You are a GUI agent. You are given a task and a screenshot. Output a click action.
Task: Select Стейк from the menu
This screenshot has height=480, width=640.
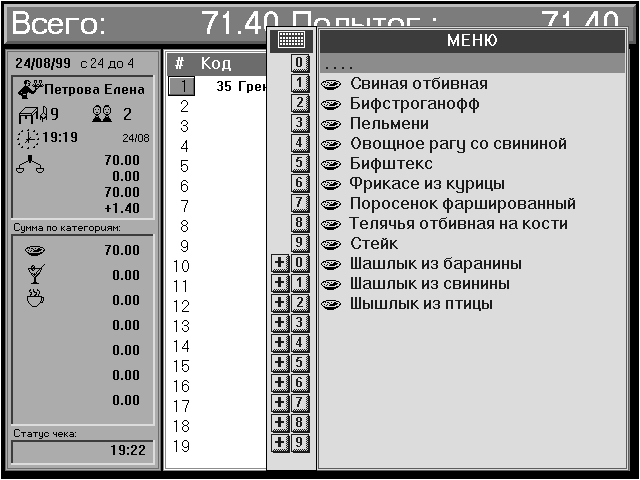472,244
